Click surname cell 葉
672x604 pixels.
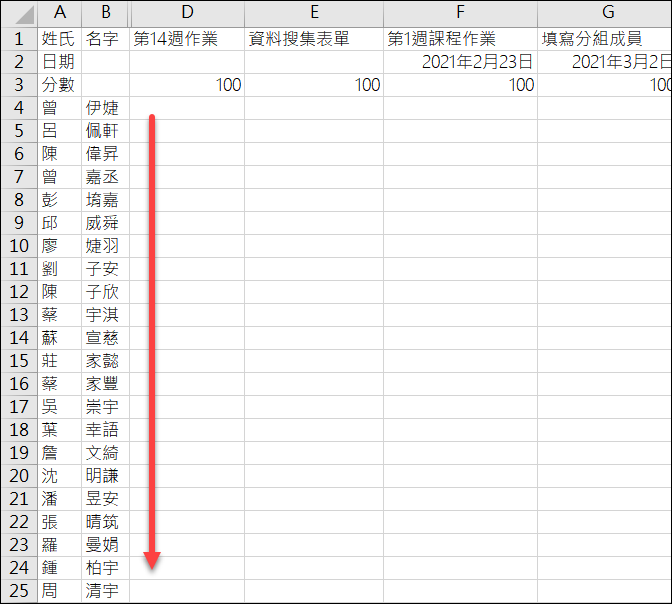(60, 430)
